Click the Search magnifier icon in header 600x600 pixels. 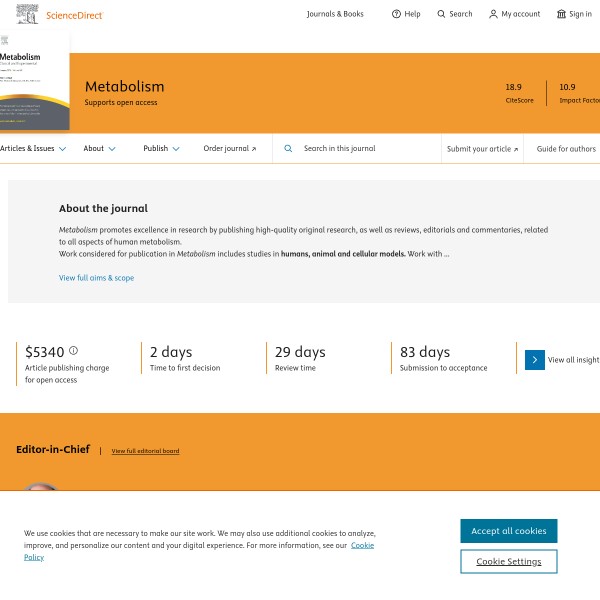tap(442, 14)
